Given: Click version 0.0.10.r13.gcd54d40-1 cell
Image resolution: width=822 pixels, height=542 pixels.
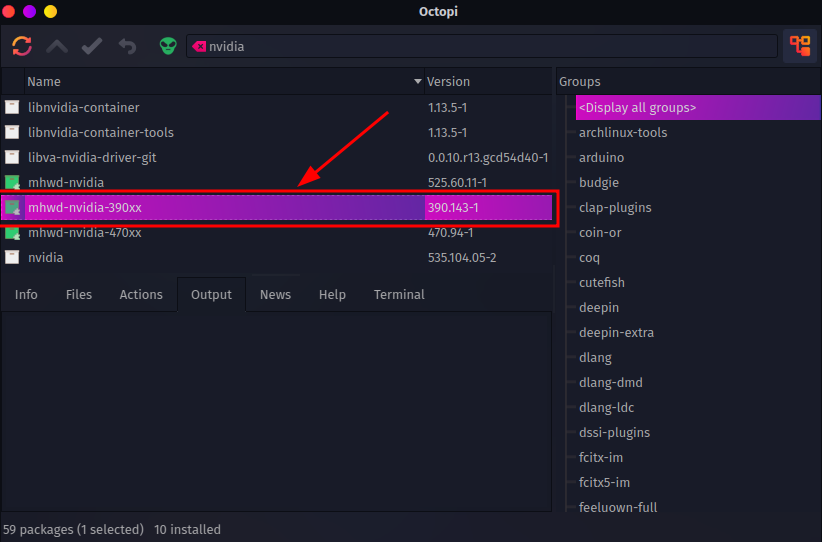Looking at the screenshot, I should [x=488, y=158].
